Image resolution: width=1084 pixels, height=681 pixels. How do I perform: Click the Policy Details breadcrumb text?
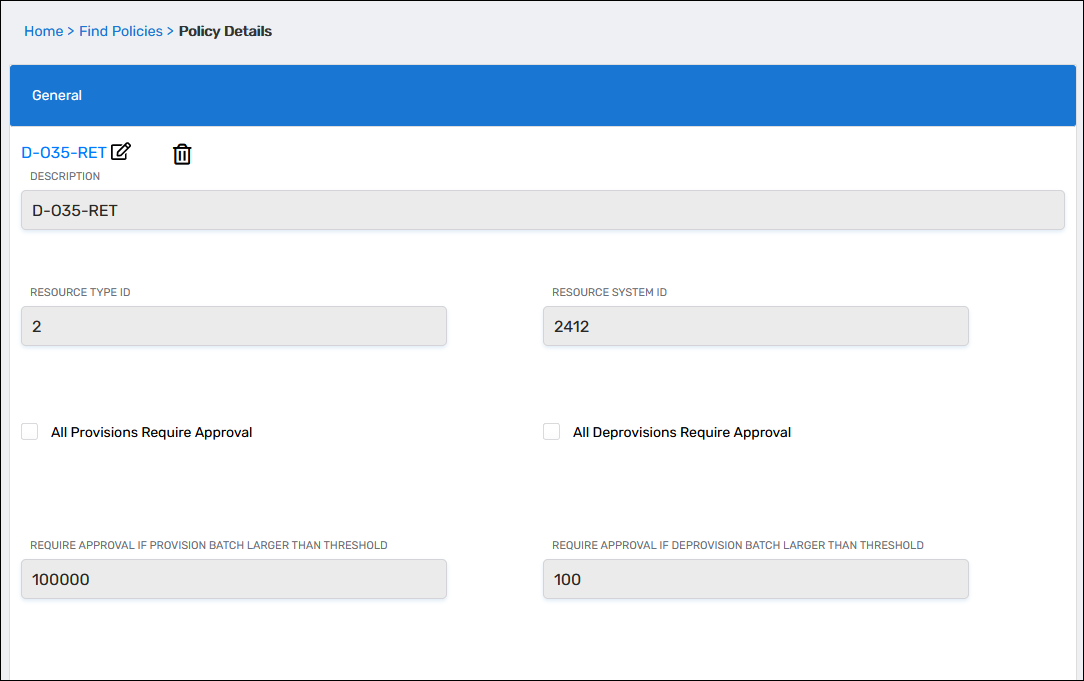coord(225,31)
